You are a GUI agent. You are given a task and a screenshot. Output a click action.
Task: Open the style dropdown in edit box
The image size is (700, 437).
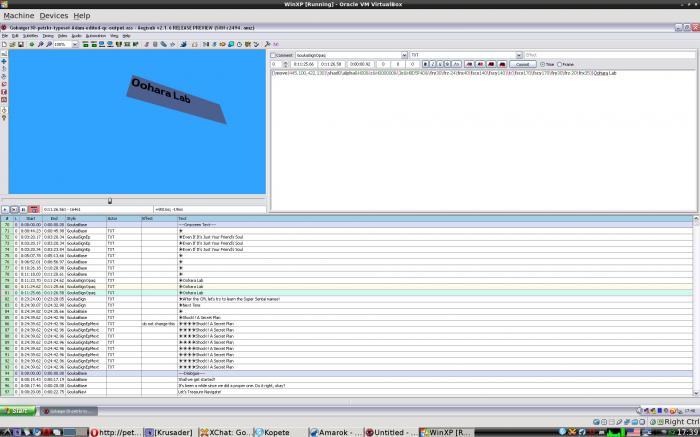[x=404, y=55]
